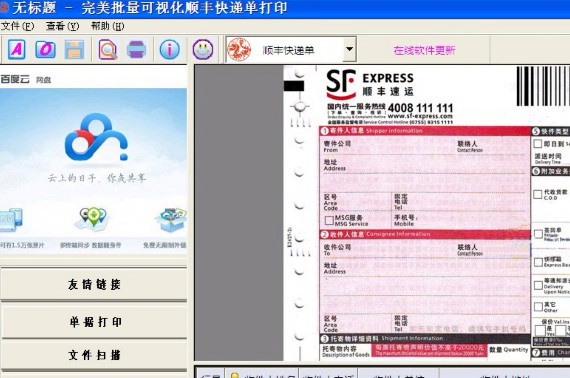The image size is (570, 378).
Task: Click the 云上的日子 slogan text
Action: [x=97, y=178]
